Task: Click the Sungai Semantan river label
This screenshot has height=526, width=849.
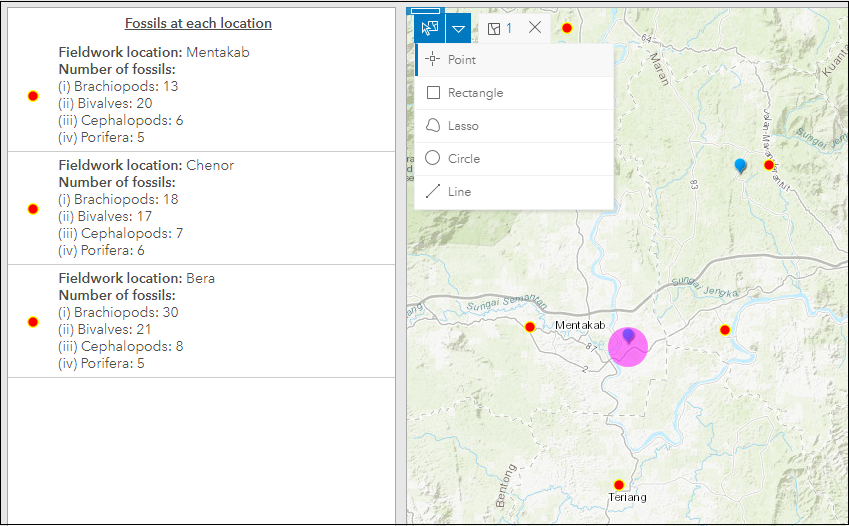Action: (506, 303)
